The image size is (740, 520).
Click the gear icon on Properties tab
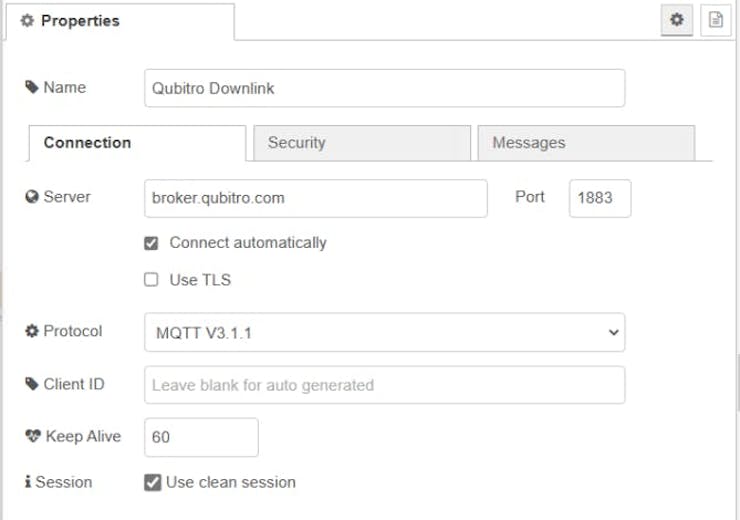(27, 20)
